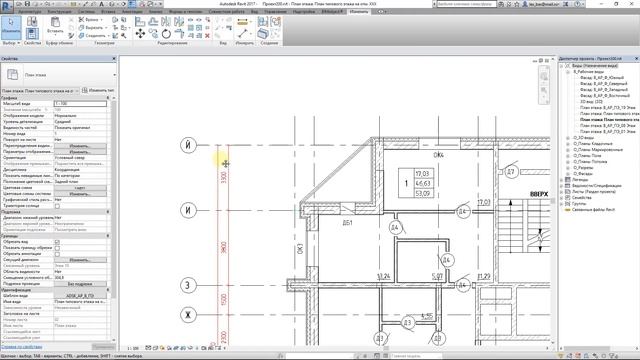Click the Help question mark icon
Image resolution: width=640 pixels, height=360 pixels.
click(578, 4)
